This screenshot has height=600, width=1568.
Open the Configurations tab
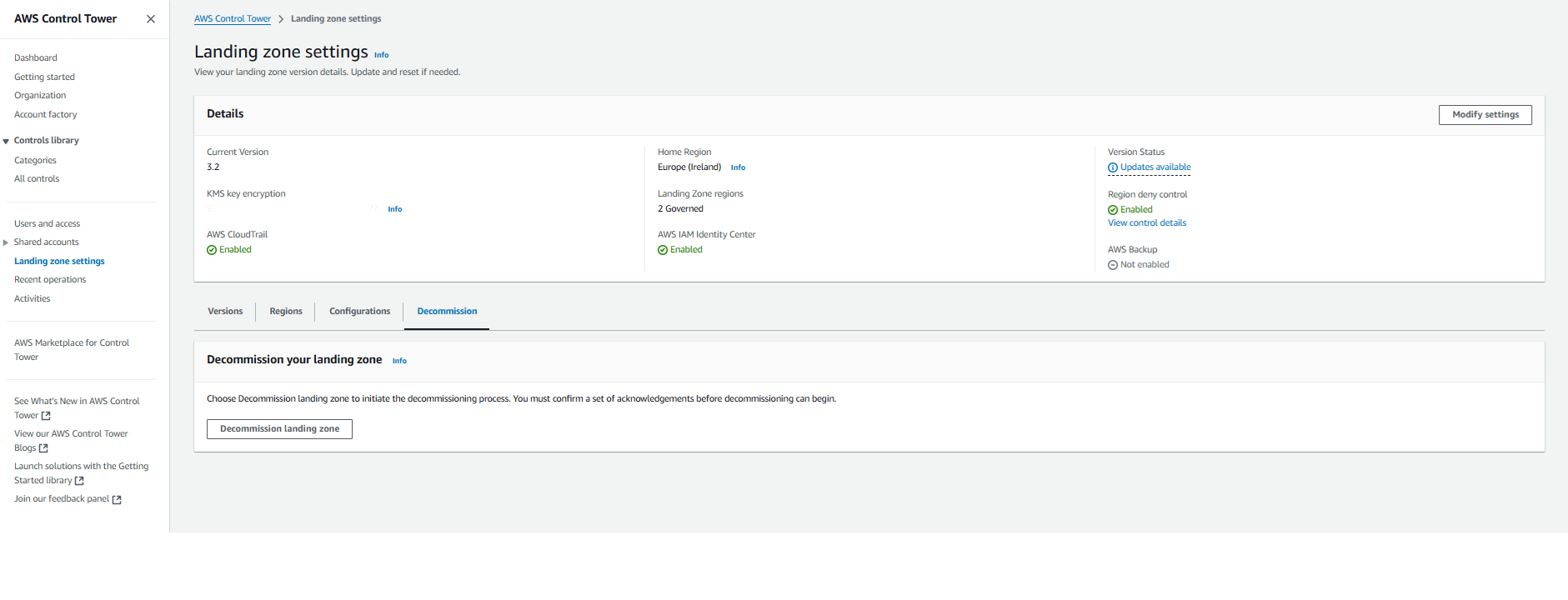(x=359, y=312)
